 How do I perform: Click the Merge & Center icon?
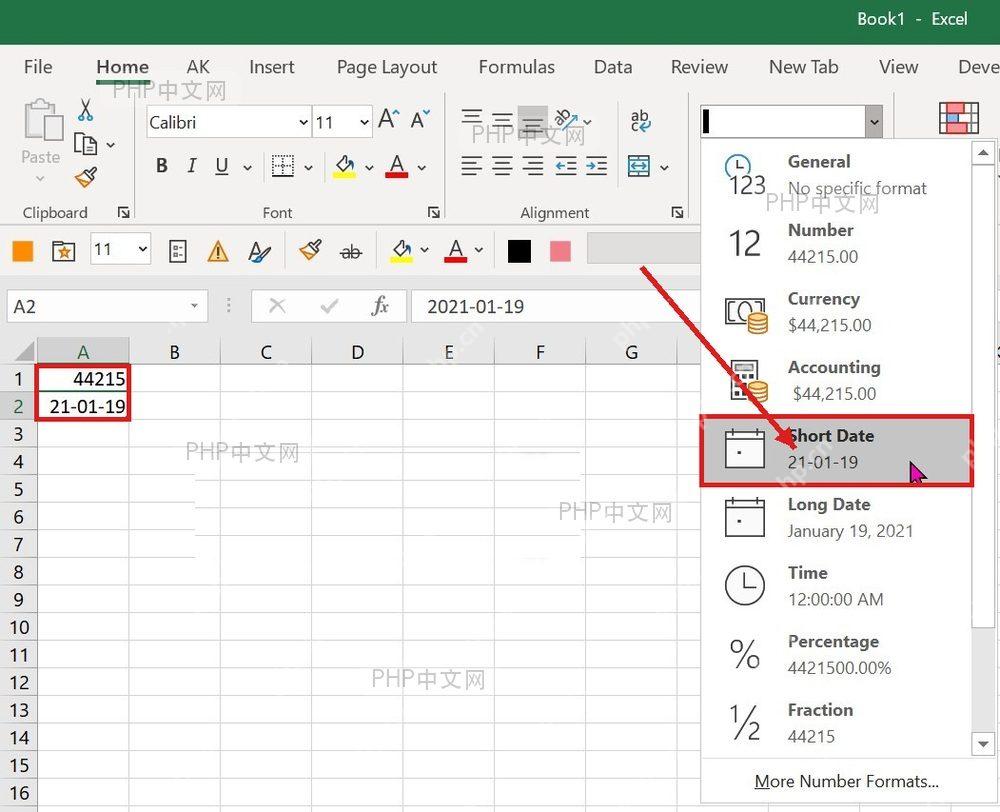click(x=639, y=166)
